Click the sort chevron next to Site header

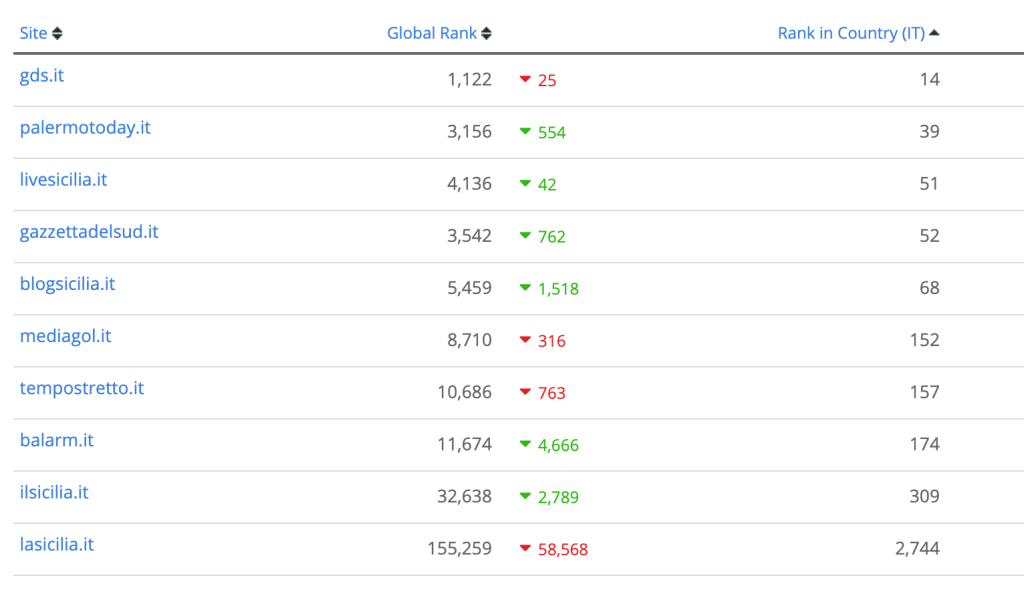tap(58, 32)
